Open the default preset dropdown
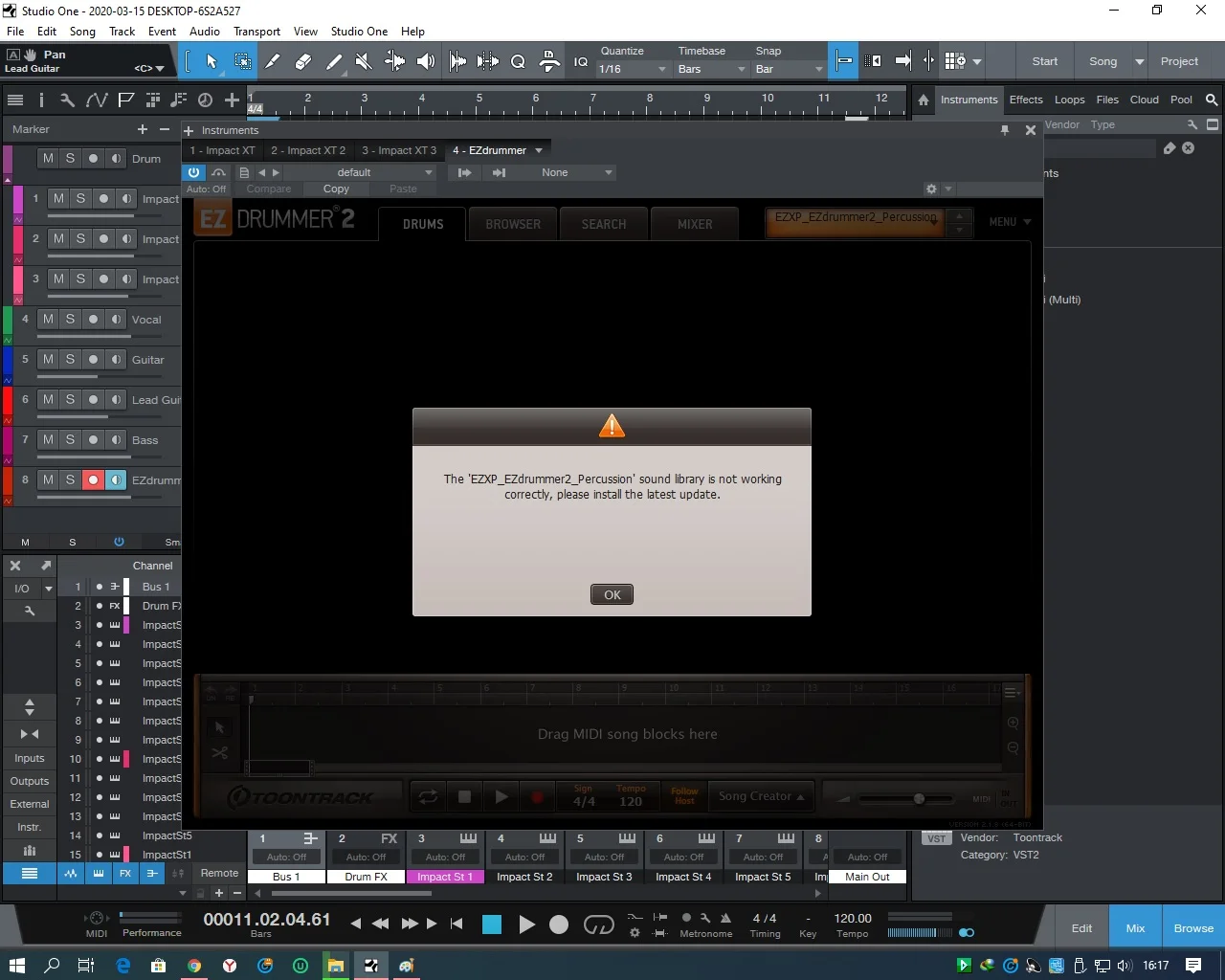The height and width of the screenshot is (980, 1225). click(360, 172)
